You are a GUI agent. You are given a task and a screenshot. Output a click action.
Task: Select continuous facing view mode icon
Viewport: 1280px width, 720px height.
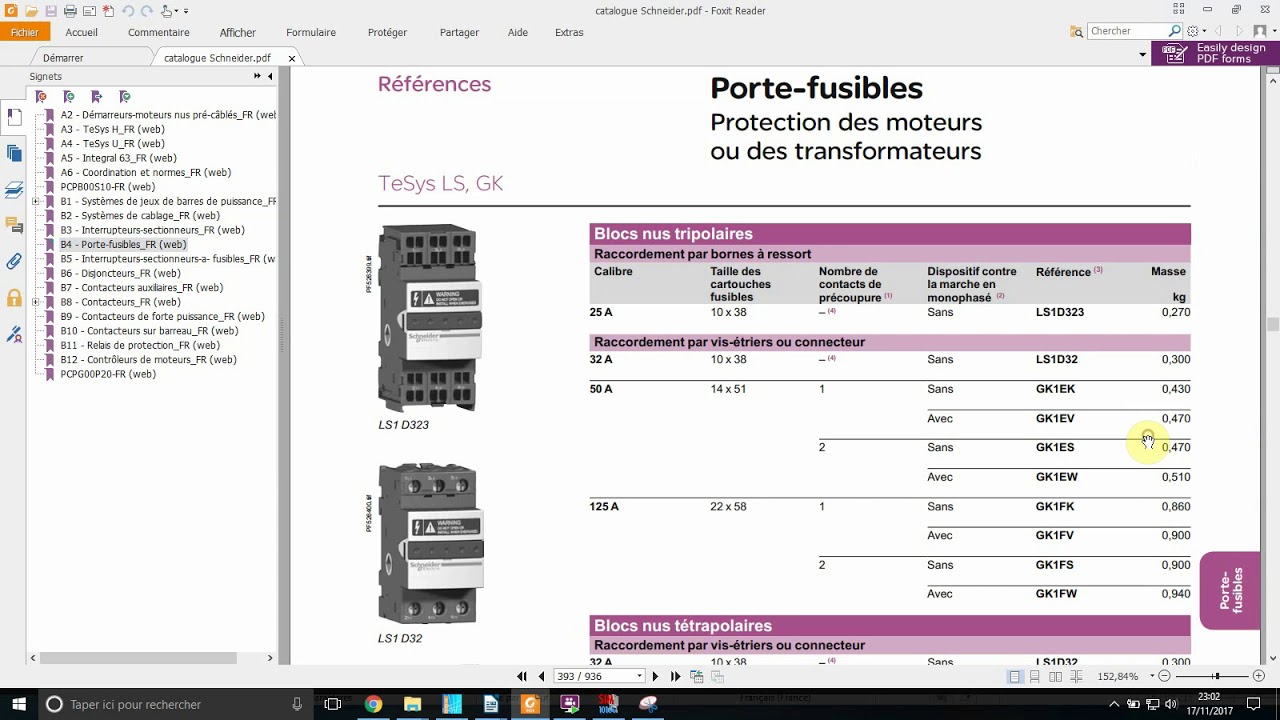point(1076,677)
